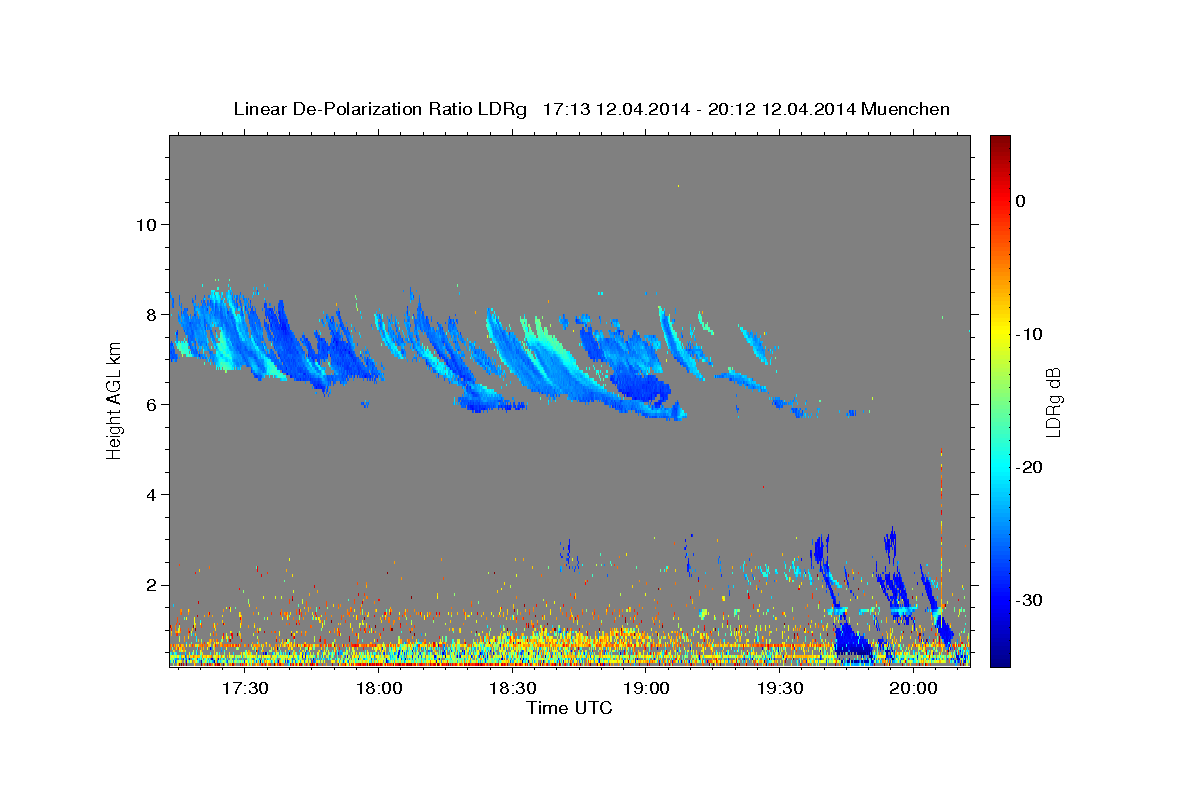Click the "Muenchen" location label in title

click(x=904, y=109)
